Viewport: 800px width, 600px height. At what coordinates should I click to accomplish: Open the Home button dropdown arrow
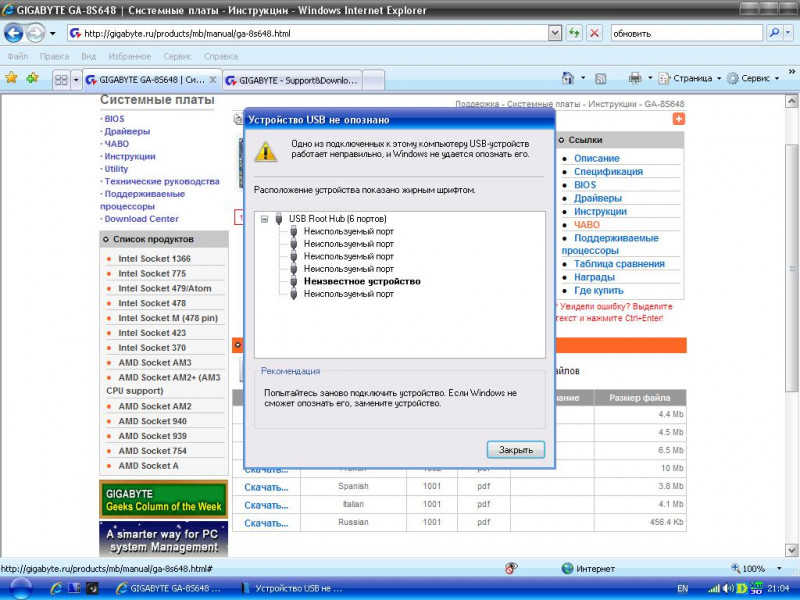pos(583,78)
